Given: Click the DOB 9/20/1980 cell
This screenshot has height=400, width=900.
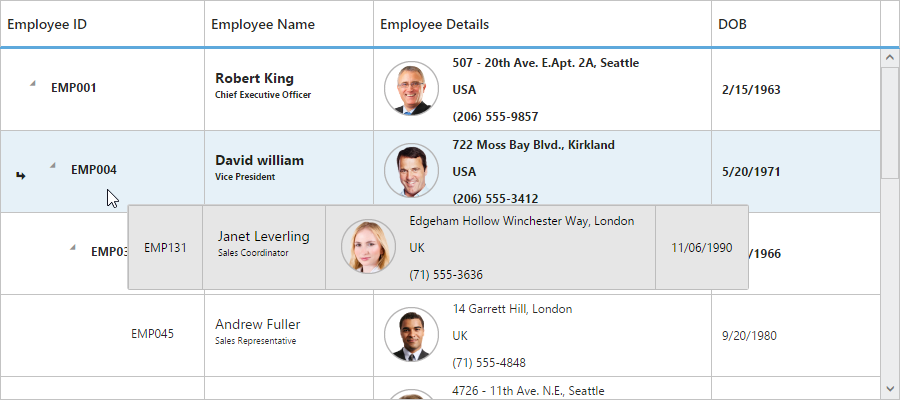Looking at the screenshot, I should [x=751, y=335].
